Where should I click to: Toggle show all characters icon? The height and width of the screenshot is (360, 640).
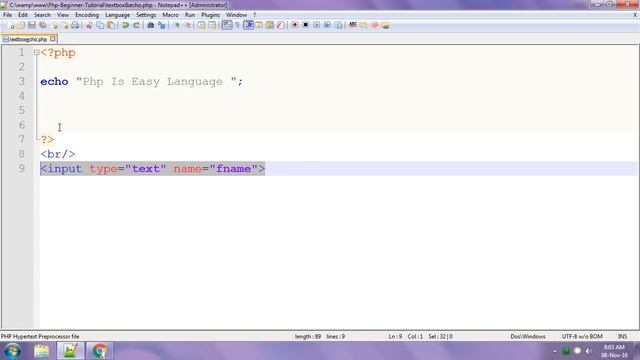point(238,25)
